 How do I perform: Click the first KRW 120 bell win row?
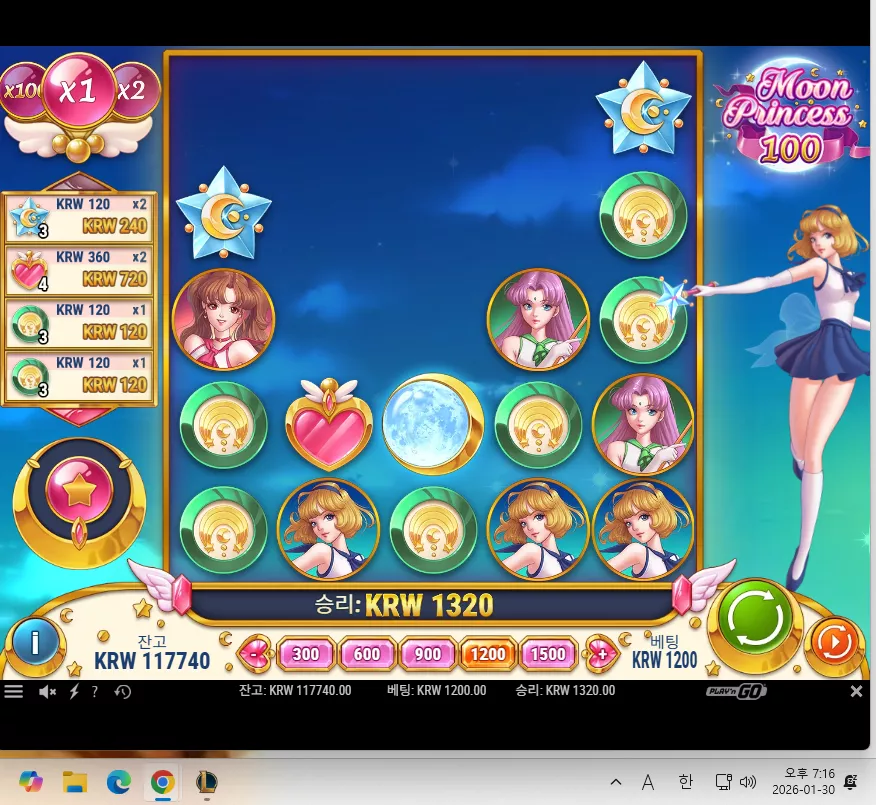pos(79,323)
